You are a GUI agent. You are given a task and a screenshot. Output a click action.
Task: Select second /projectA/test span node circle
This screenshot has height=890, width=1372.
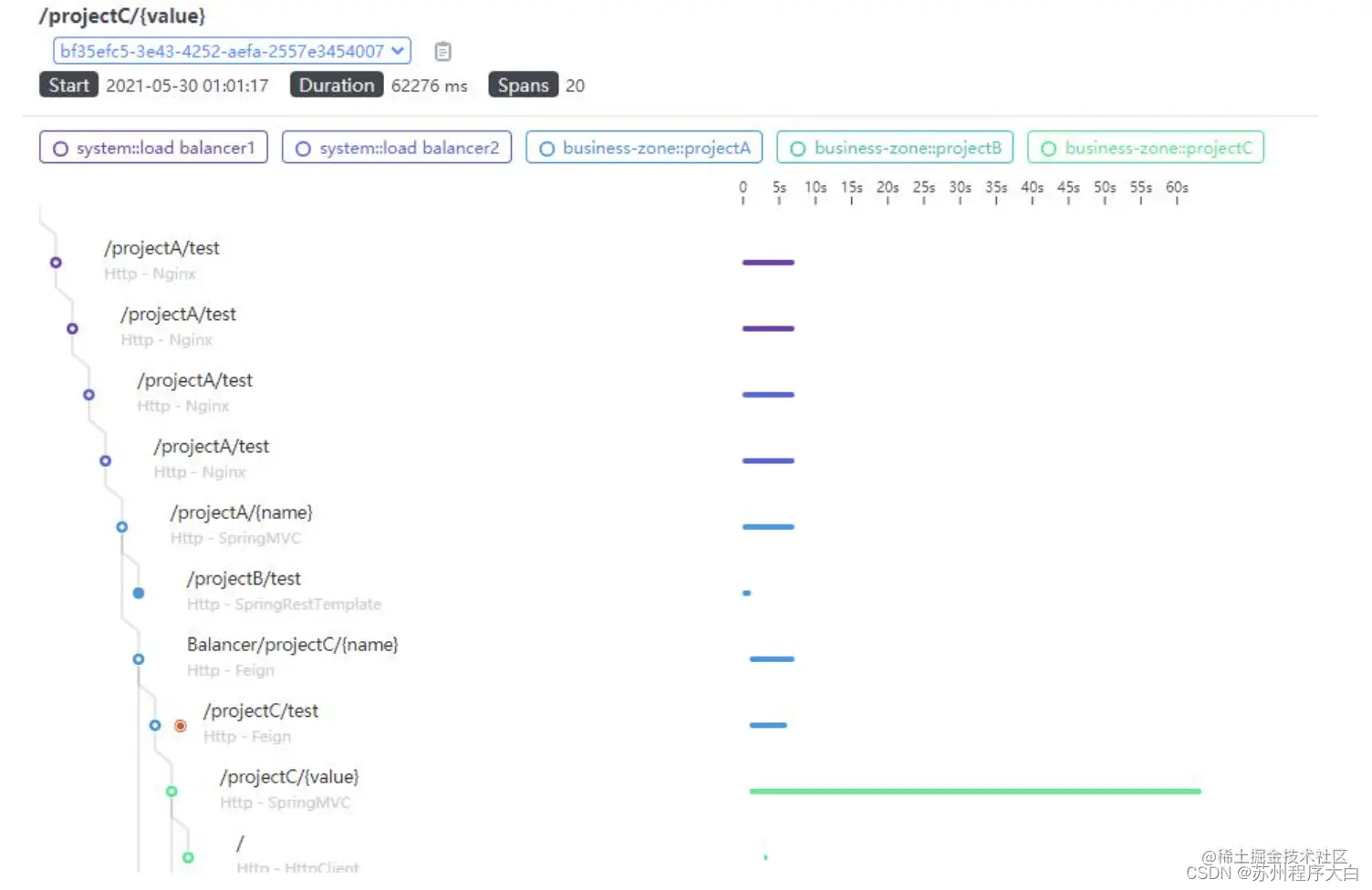point(72,328)
